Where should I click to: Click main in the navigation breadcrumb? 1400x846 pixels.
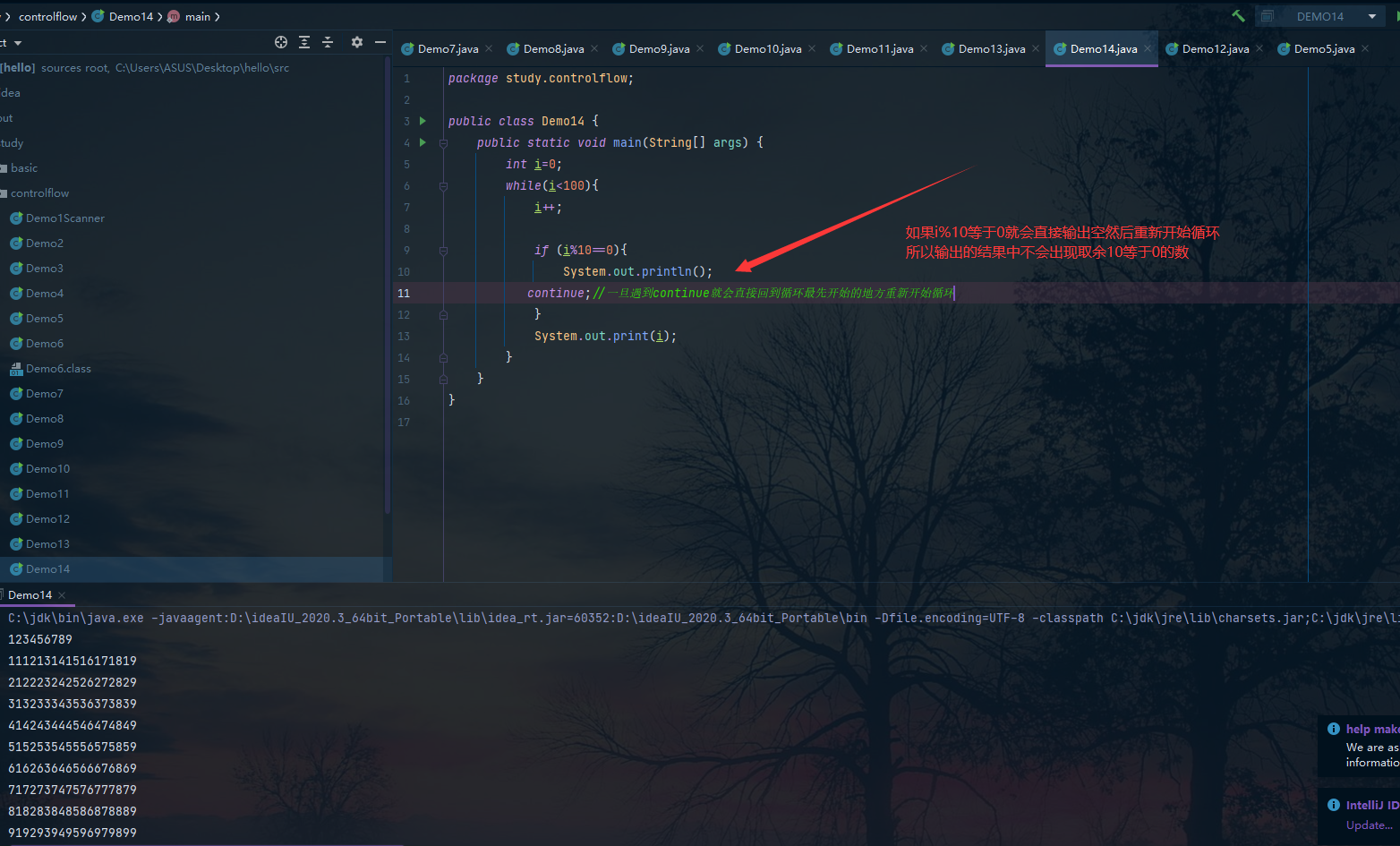[x=190, y=16]
